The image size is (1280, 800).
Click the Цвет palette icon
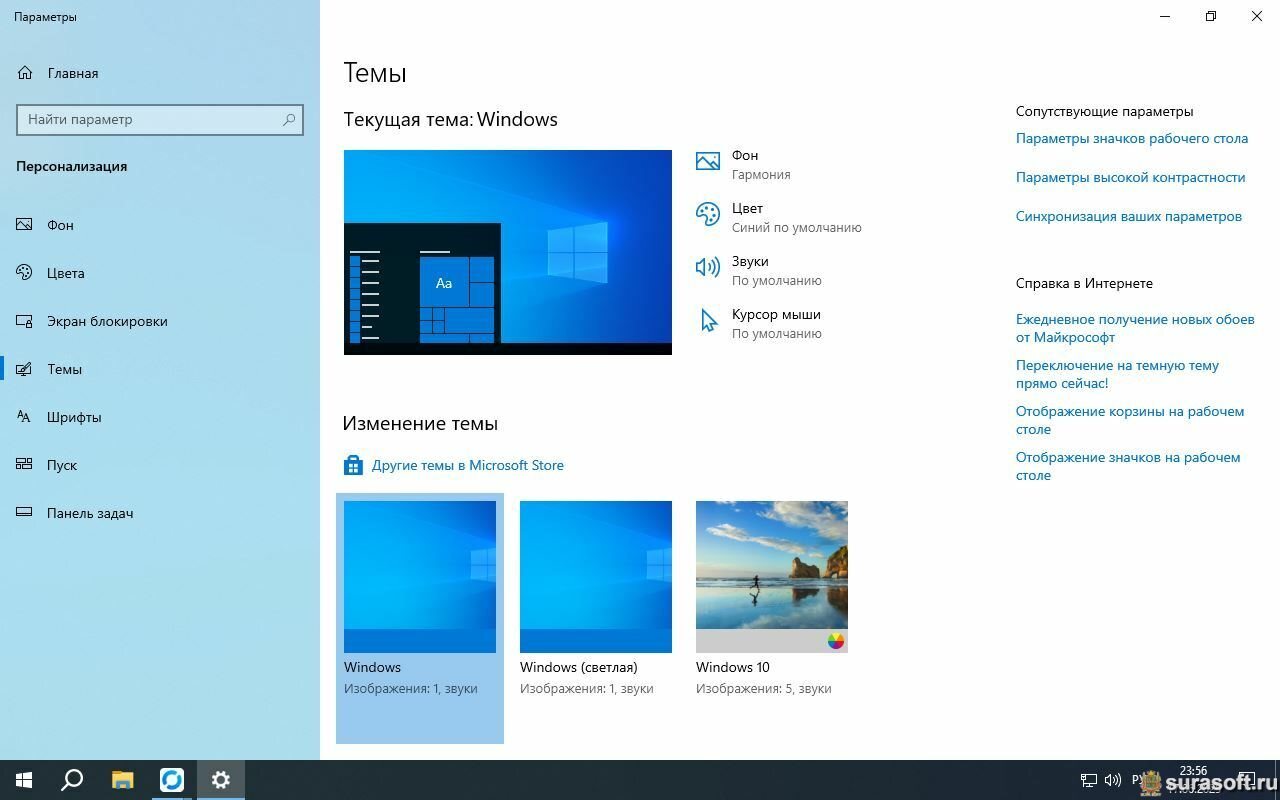708,214
